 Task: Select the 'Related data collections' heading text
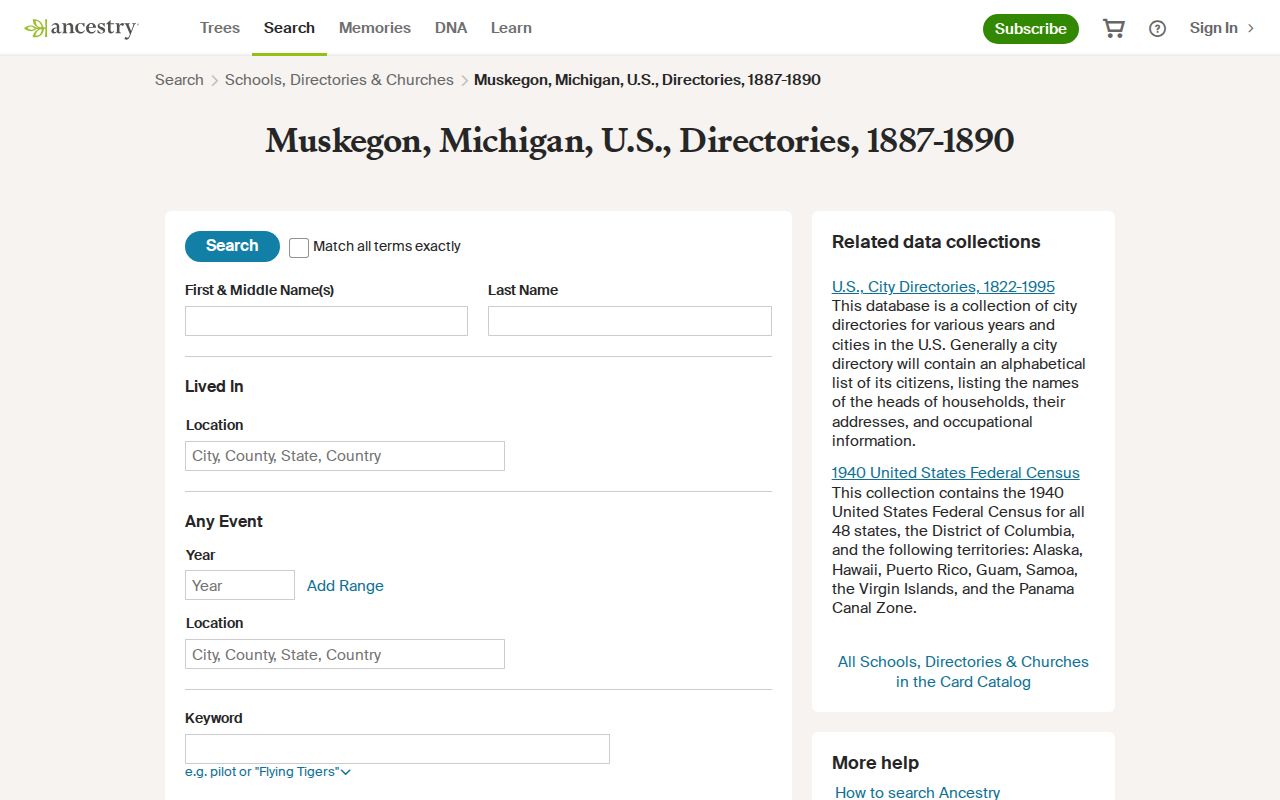936,242
